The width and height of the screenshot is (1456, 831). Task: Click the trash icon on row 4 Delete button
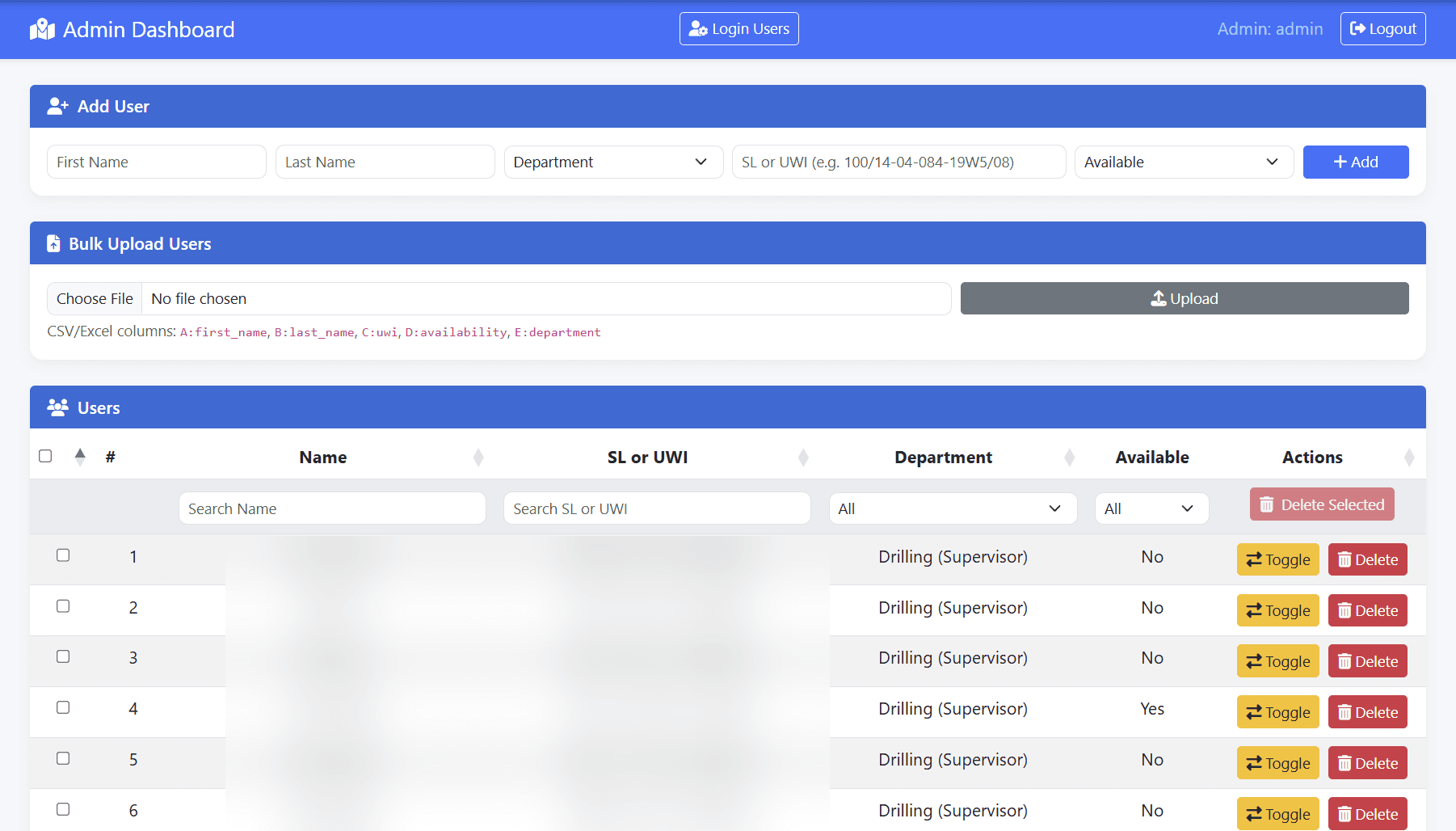click(1346, 711)
